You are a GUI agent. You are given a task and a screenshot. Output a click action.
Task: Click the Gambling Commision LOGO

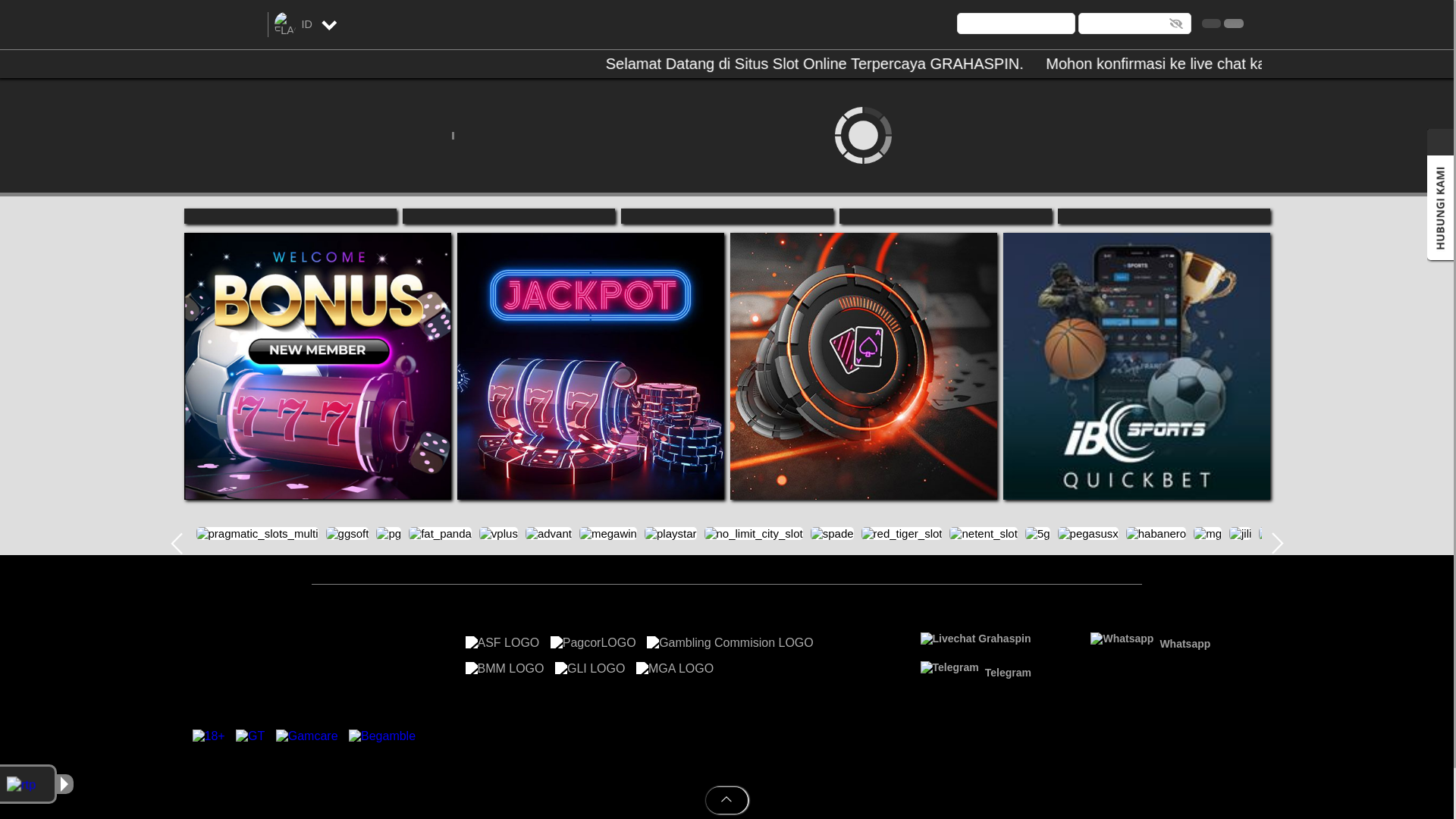coord(730,643)
